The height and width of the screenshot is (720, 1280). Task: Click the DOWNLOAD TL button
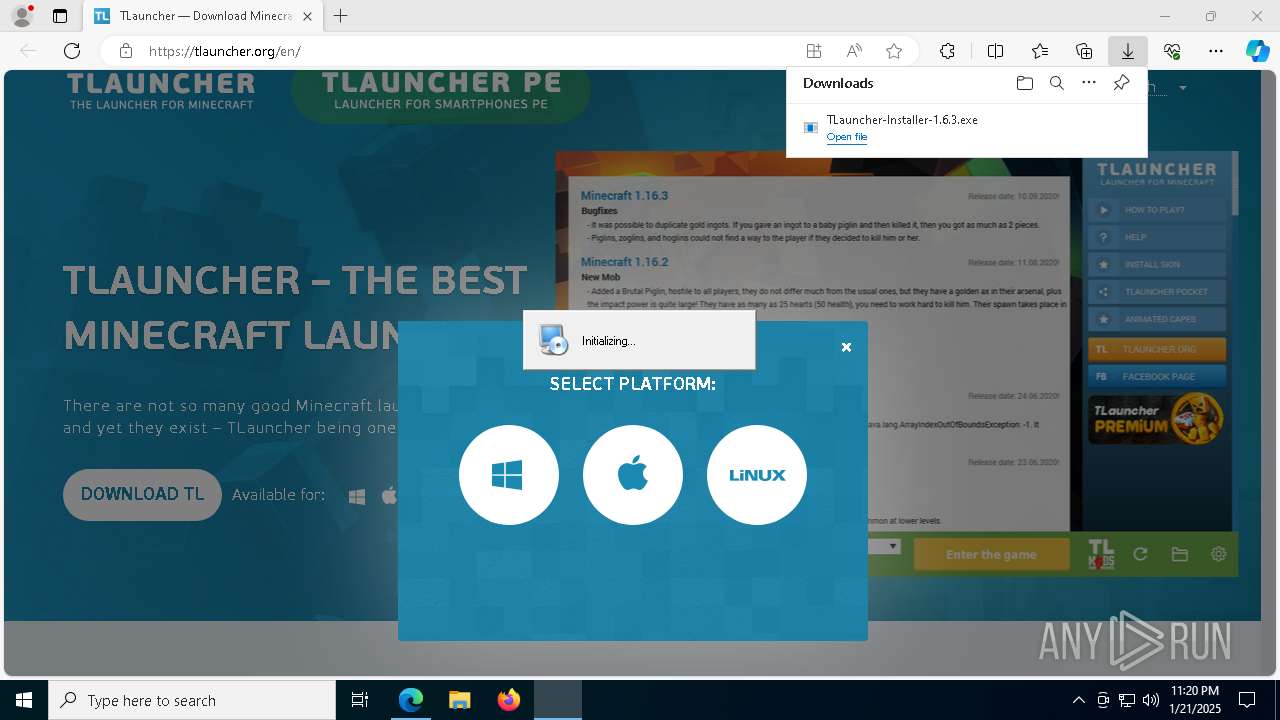[x=142, y=494]
